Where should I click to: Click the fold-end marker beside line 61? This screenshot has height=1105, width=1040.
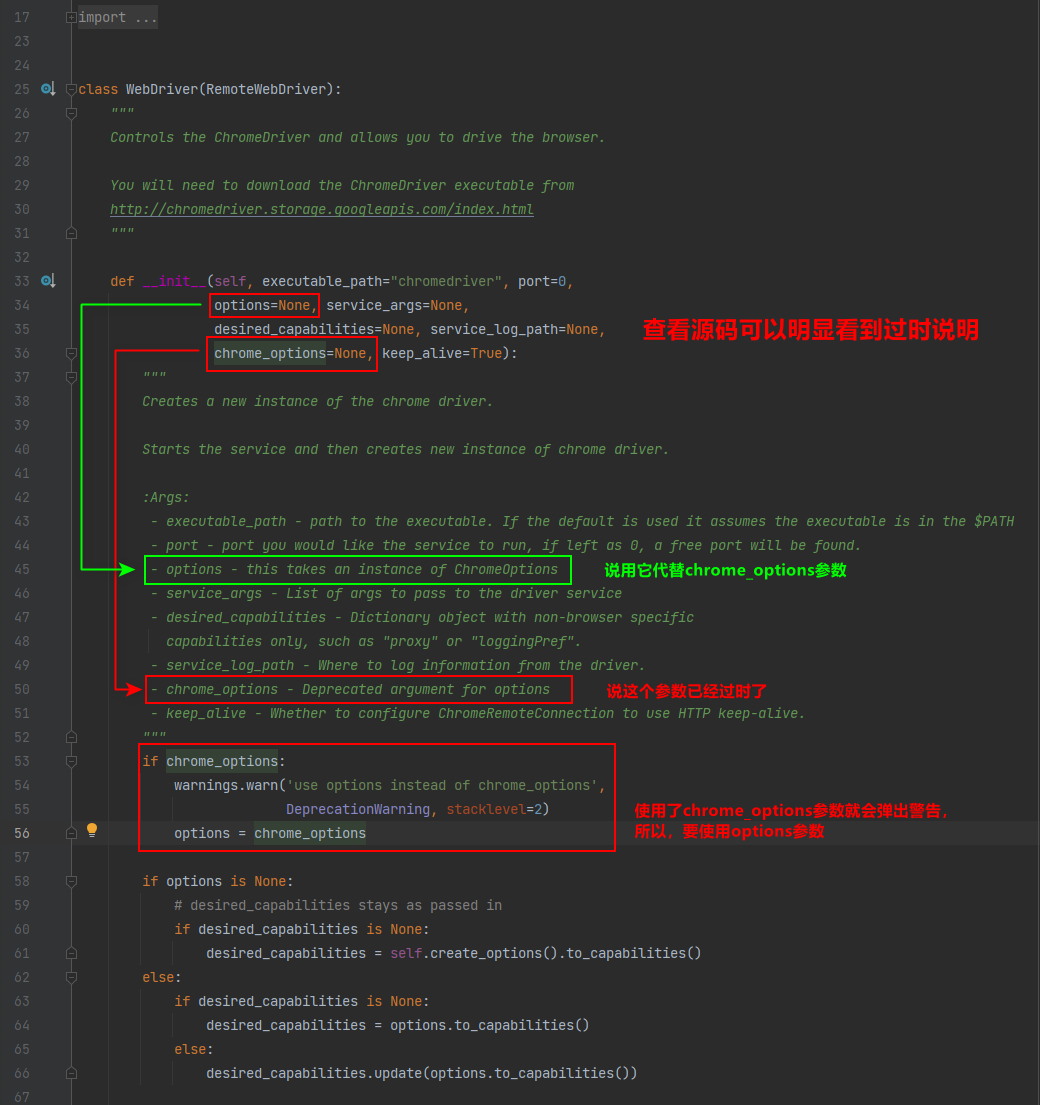click(71, 953)
